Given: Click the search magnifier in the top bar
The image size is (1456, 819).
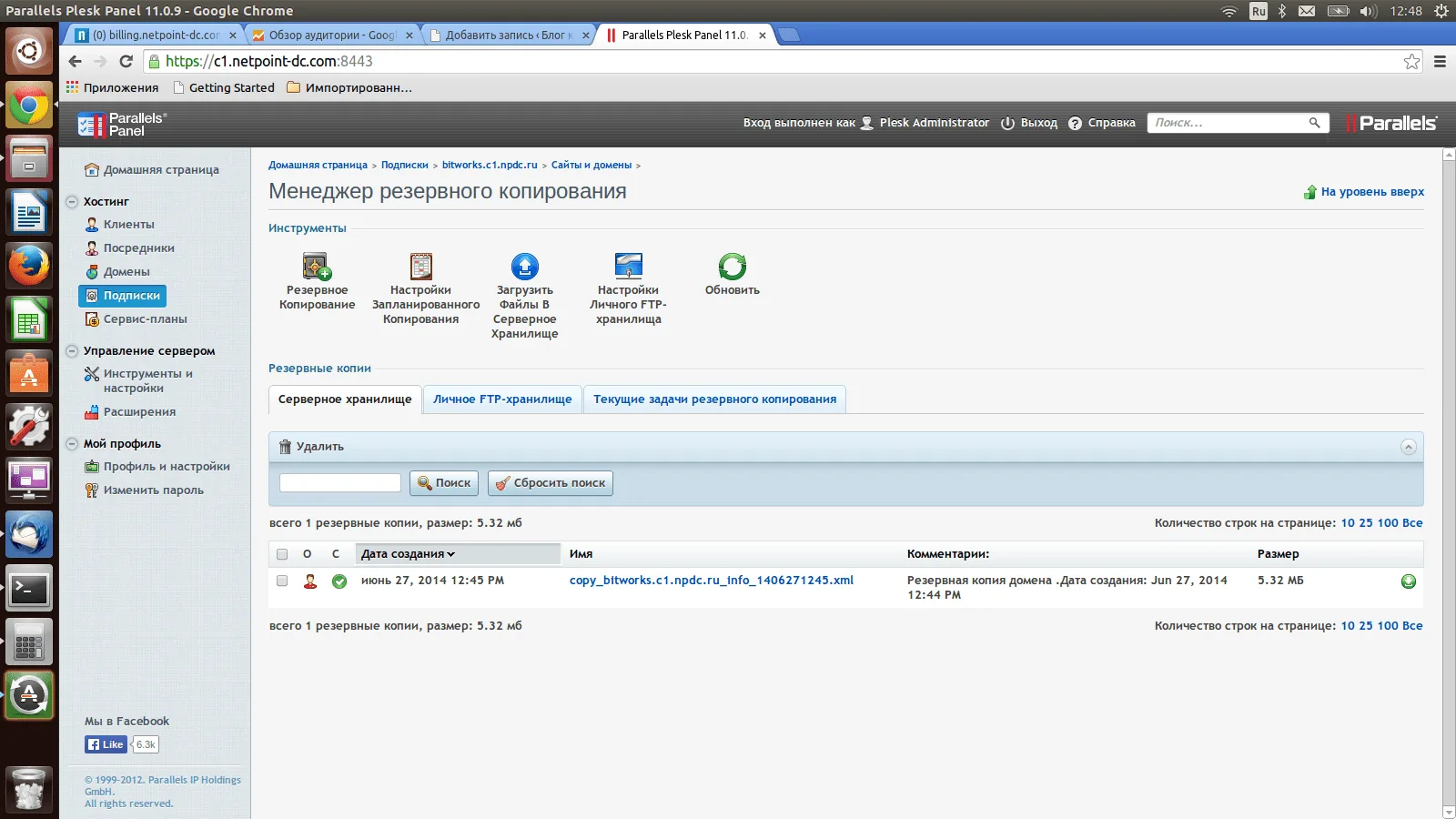Looking at the screenshot, I should click(x=1313, y=122).
